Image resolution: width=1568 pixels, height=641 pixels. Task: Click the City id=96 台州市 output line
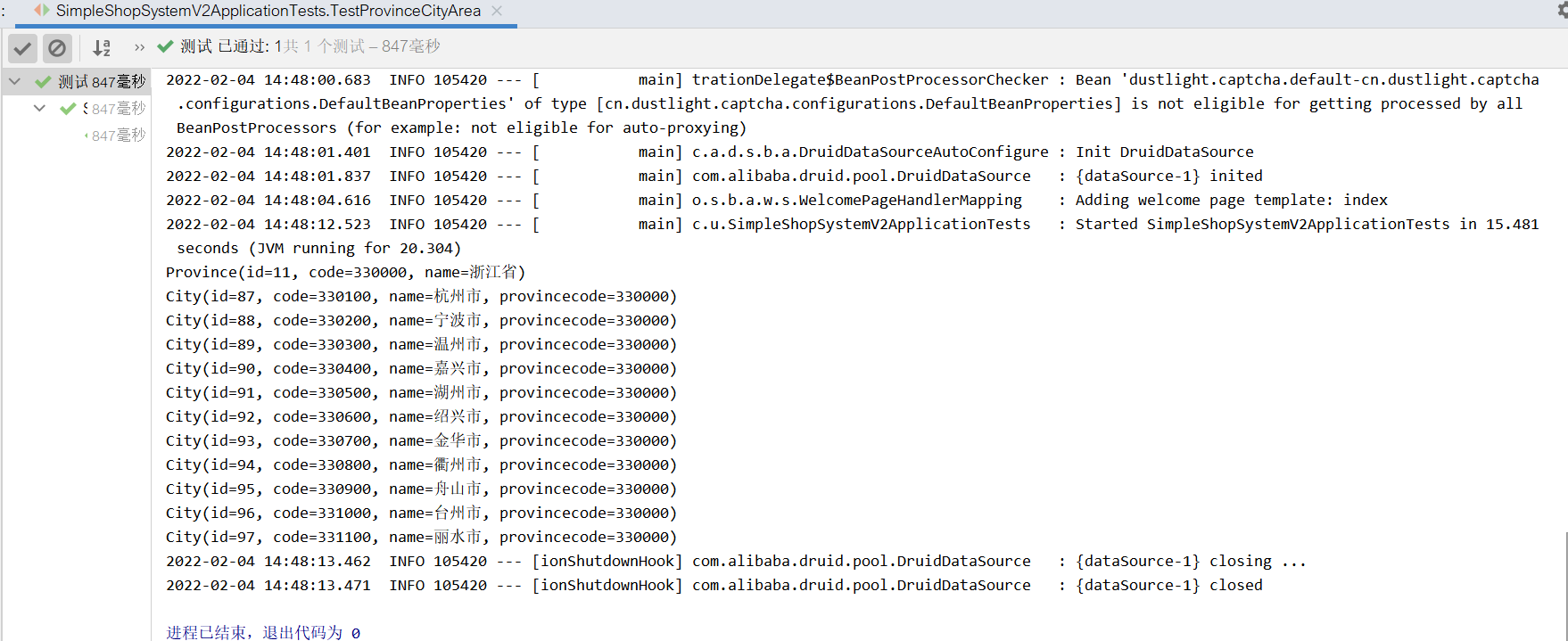pos(422,513)
